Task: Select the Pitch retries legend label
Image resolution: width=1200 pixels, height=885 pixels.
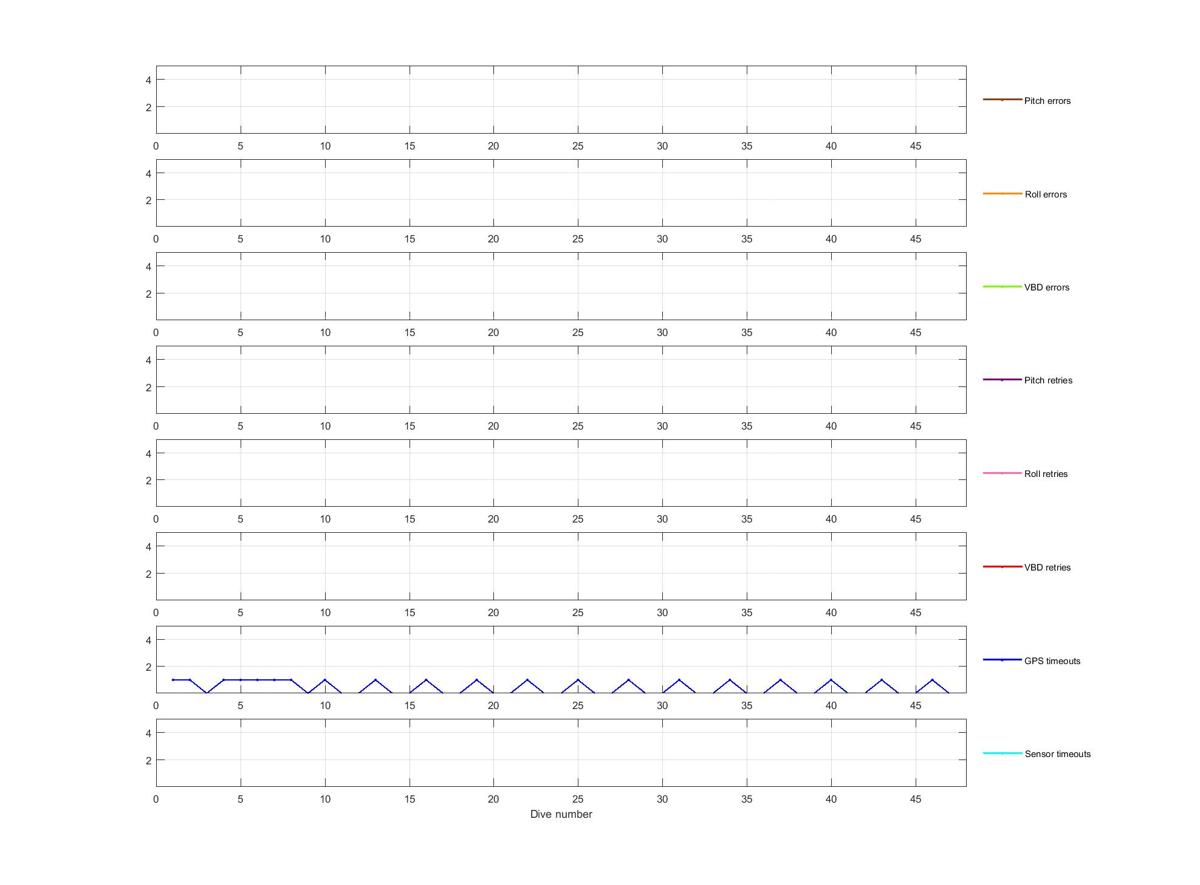Action: tap(1048, 380)
